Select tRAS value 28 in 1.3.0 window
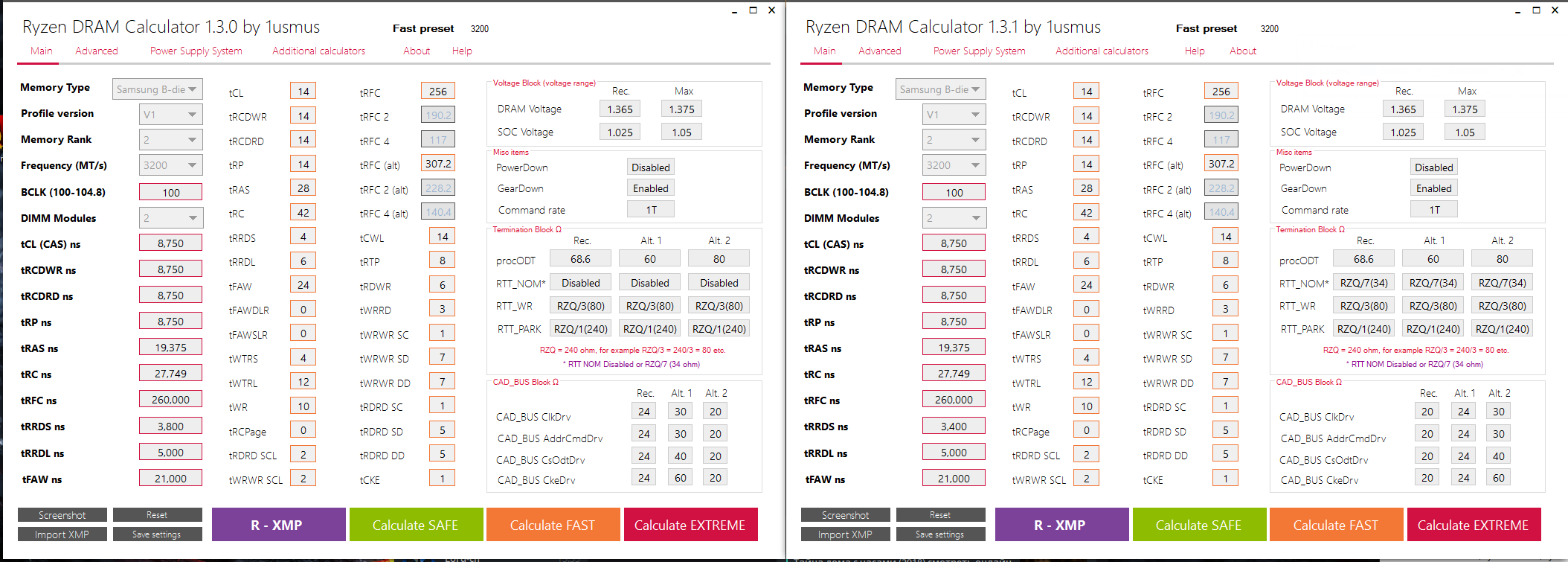 pyautogui.click(x=303, y=188)
